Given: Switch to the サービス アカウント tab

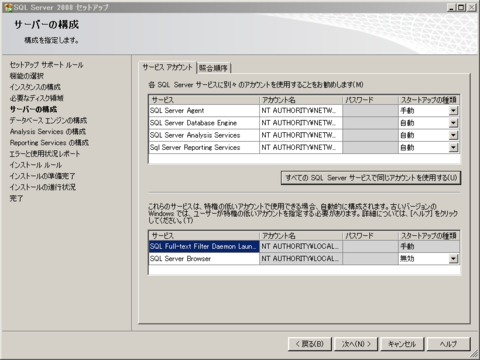Looking at the screenshot, I should pos(168,67).
